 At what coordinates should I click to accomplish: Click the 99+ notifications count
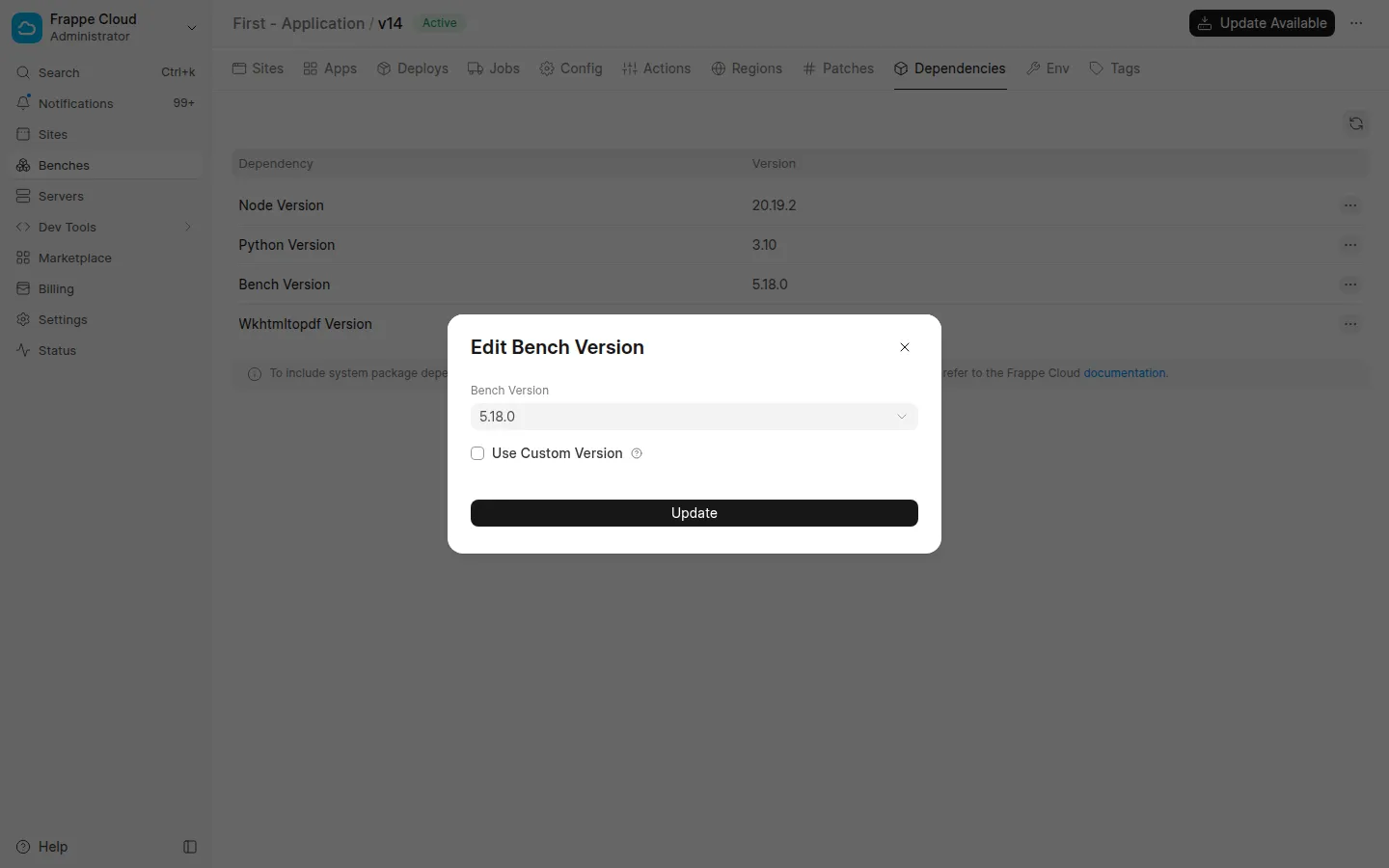[x=183, y=103]
